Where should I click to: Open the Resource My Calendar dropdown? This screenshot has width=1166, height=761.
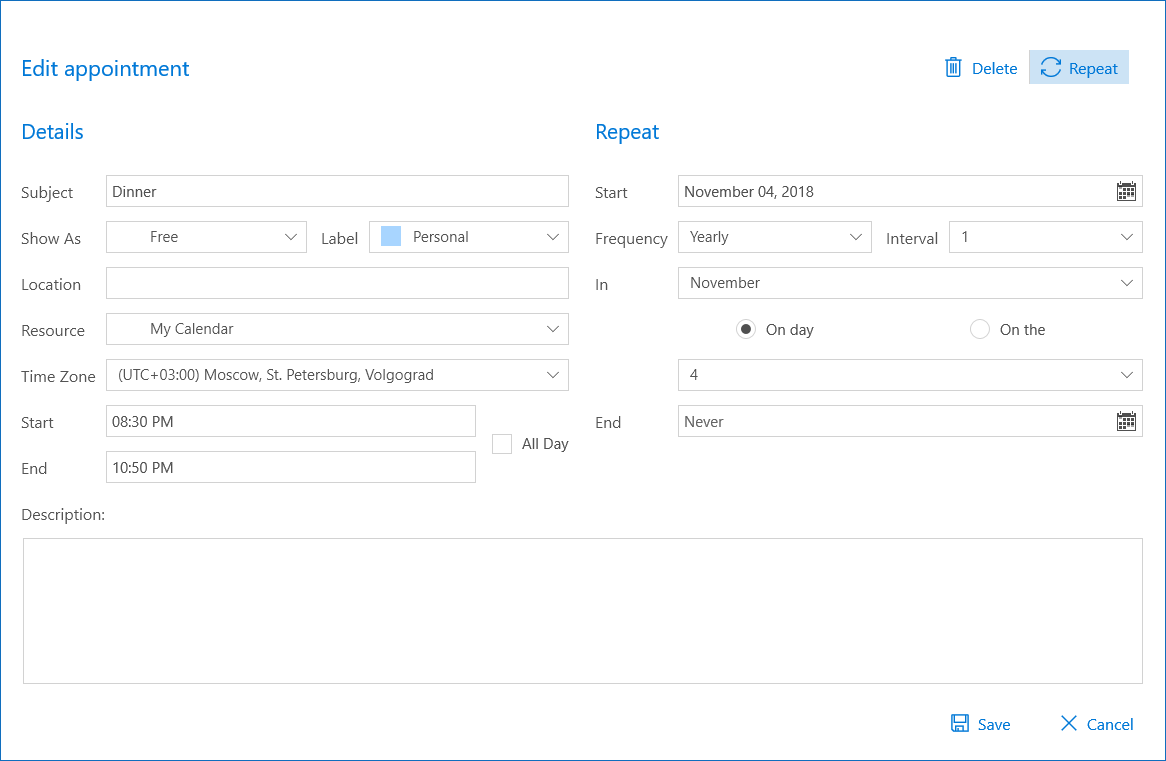pos(337,329)
